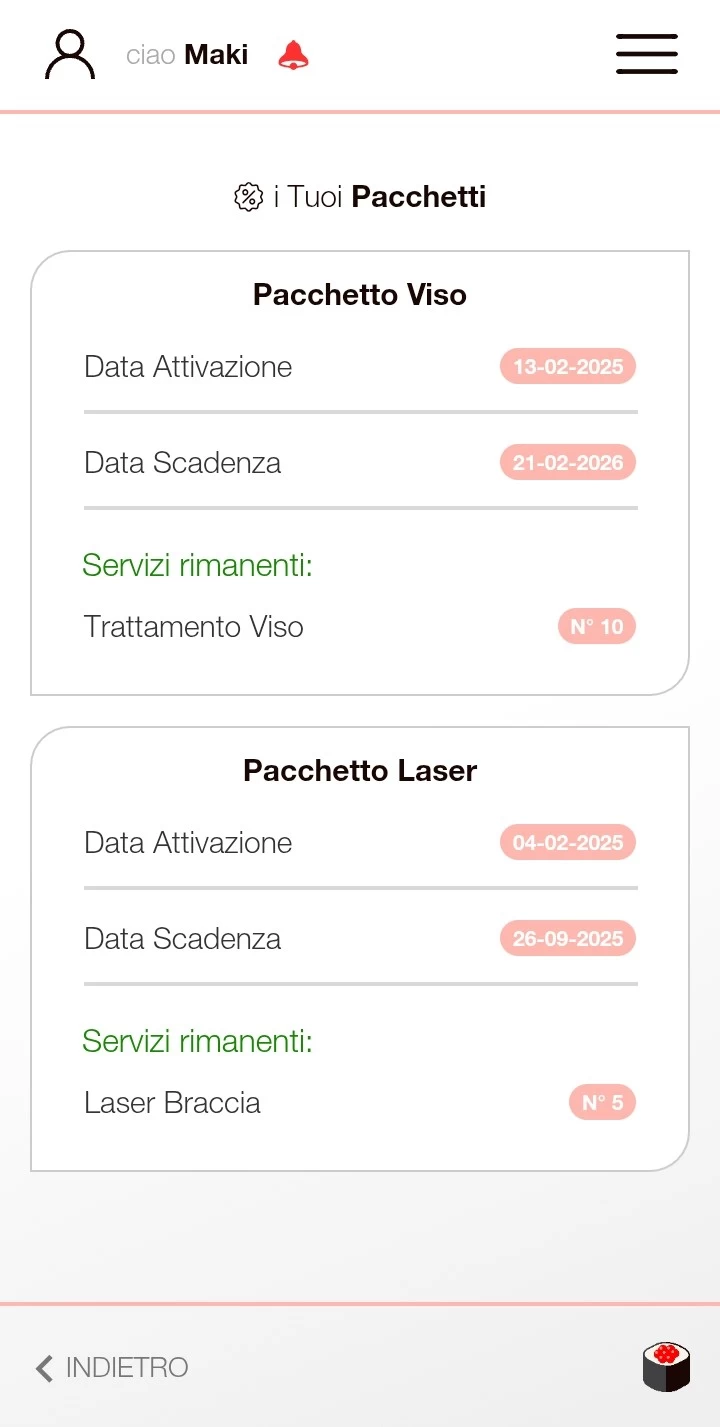Click the i Tuoi Pacchetti heading
720x1427 pixels.
pos(380,197)
